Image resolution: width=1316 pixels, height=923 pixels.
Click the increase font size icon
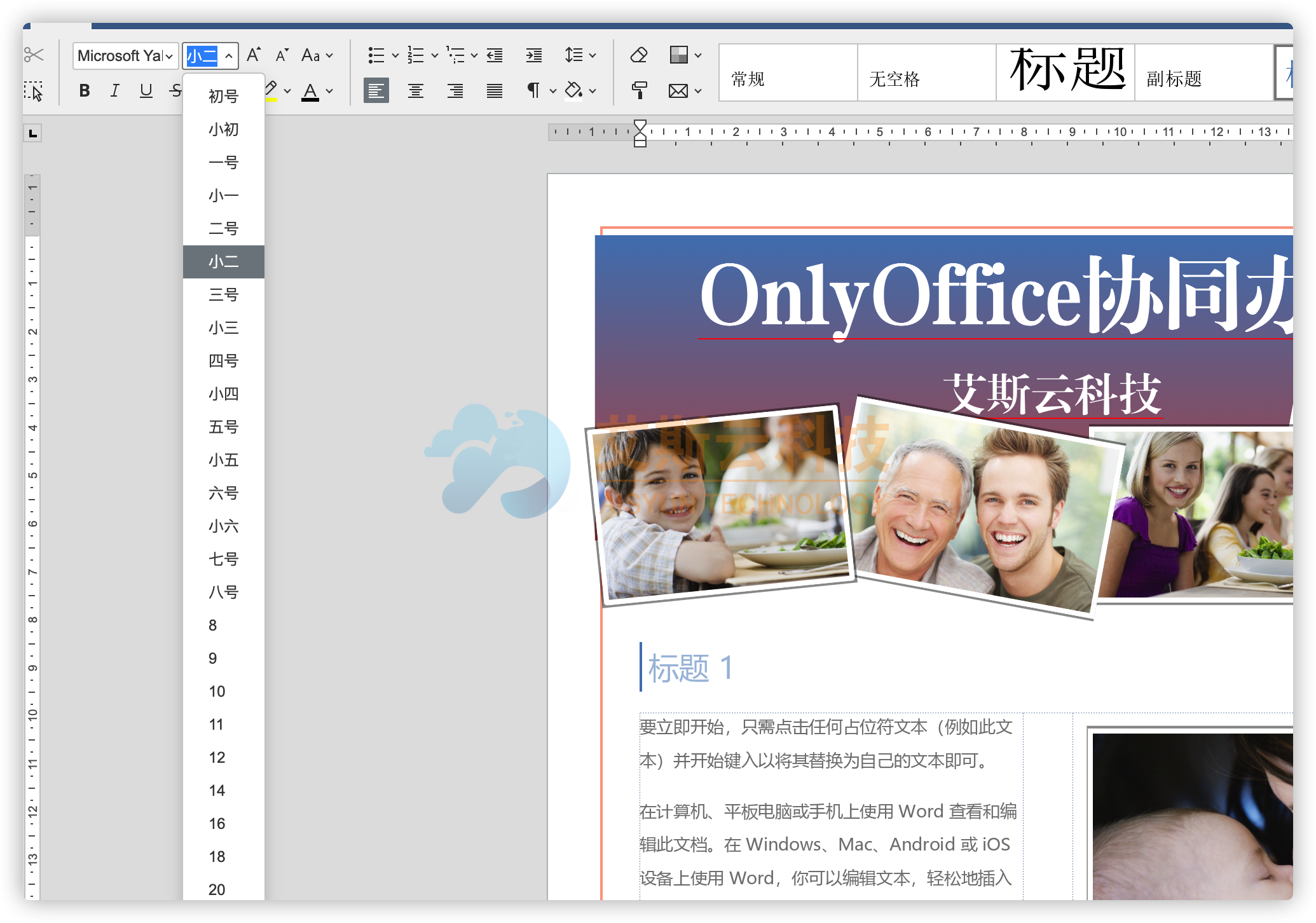click(253, 55)
